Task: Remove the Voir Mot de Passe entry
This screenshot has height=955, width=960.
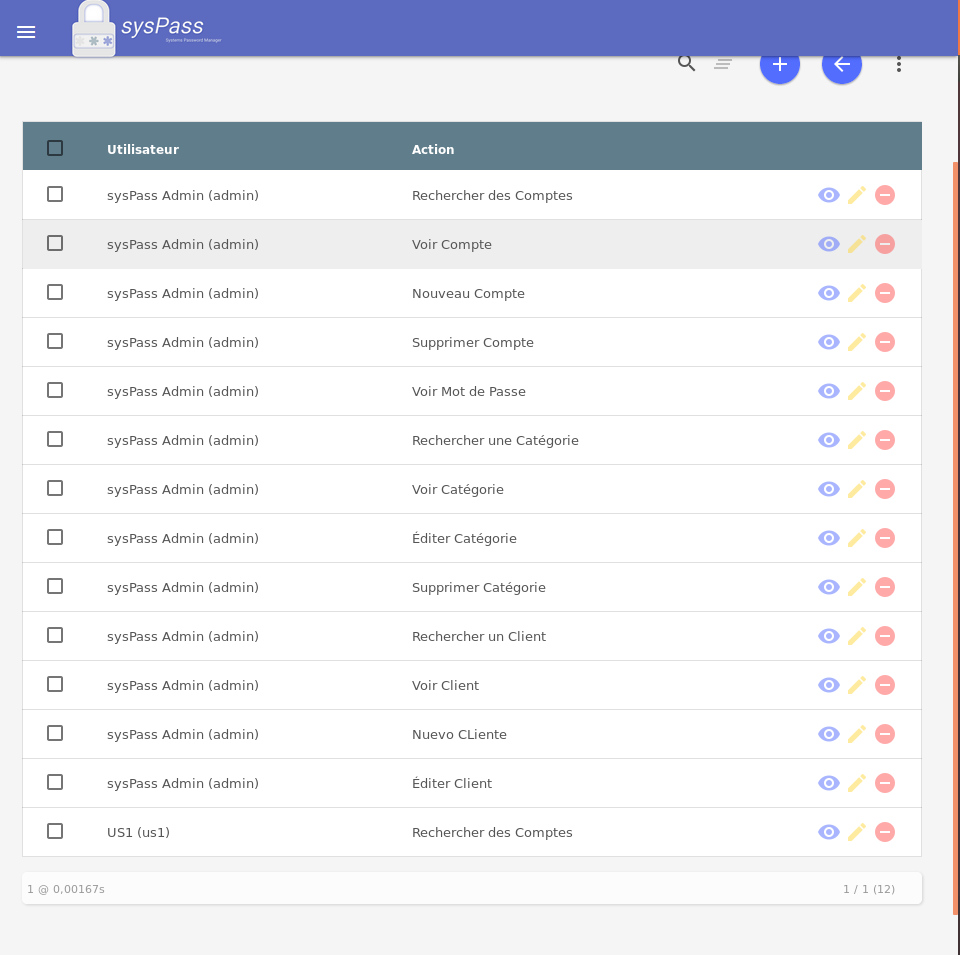Action: point(885,391)
